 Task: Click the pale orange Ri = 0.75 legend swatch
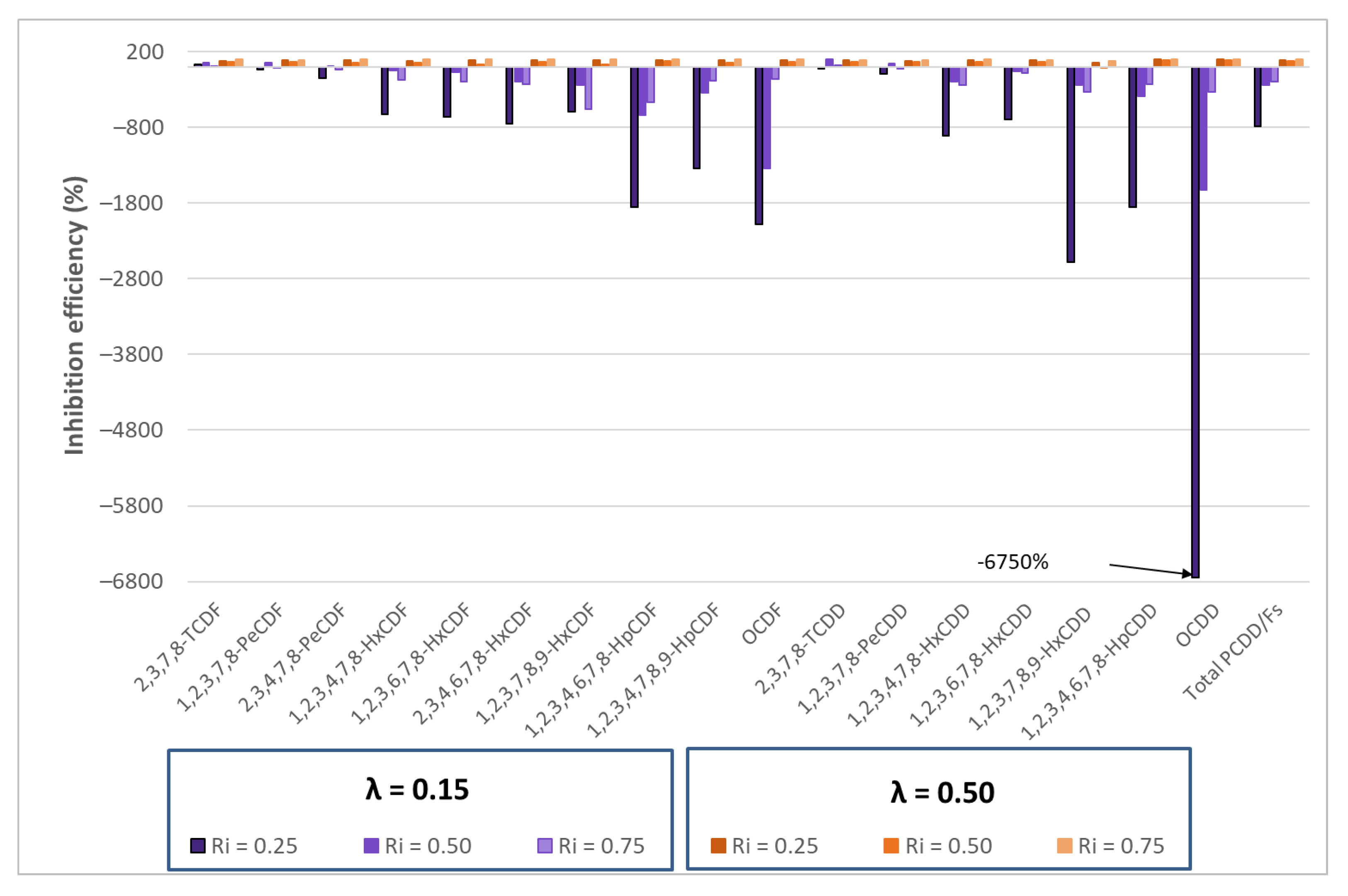[x=1065, y=845]
